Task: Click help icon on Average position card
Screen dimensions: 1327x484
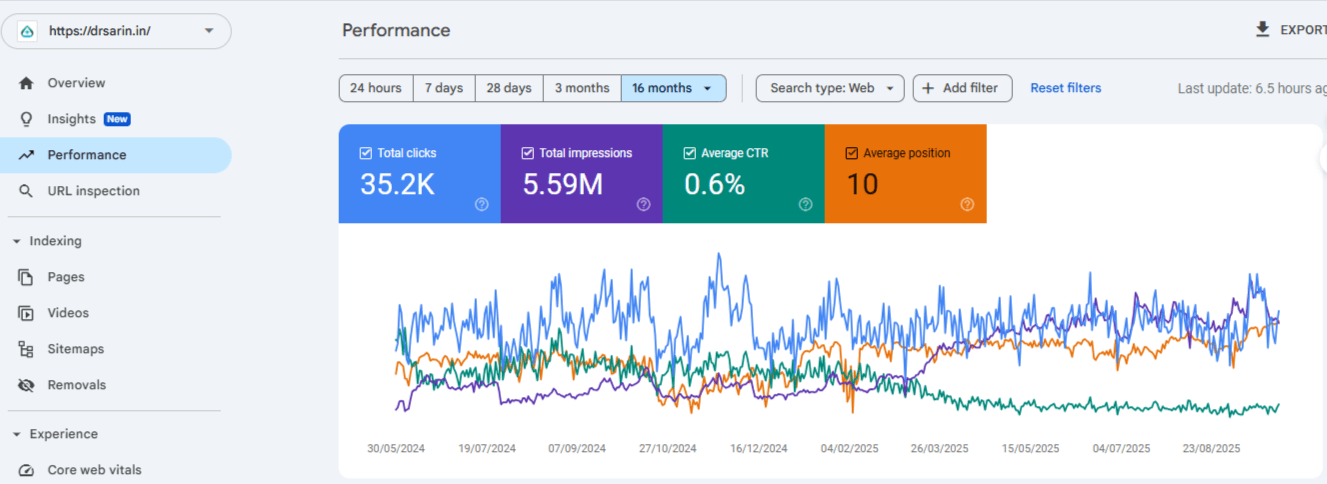Action: [x=967, y=204]
